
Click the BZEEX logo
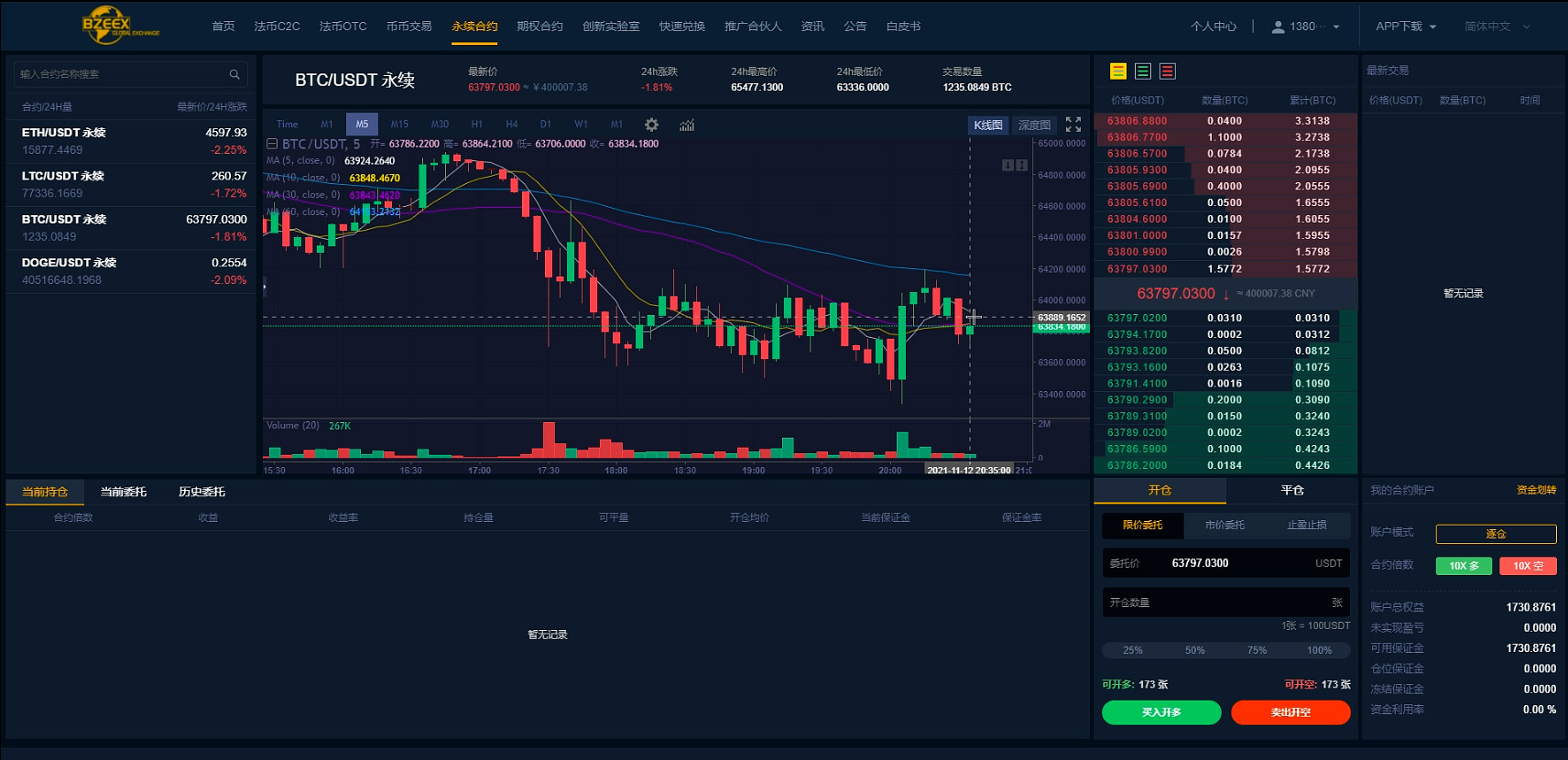(x=121, y=26)
